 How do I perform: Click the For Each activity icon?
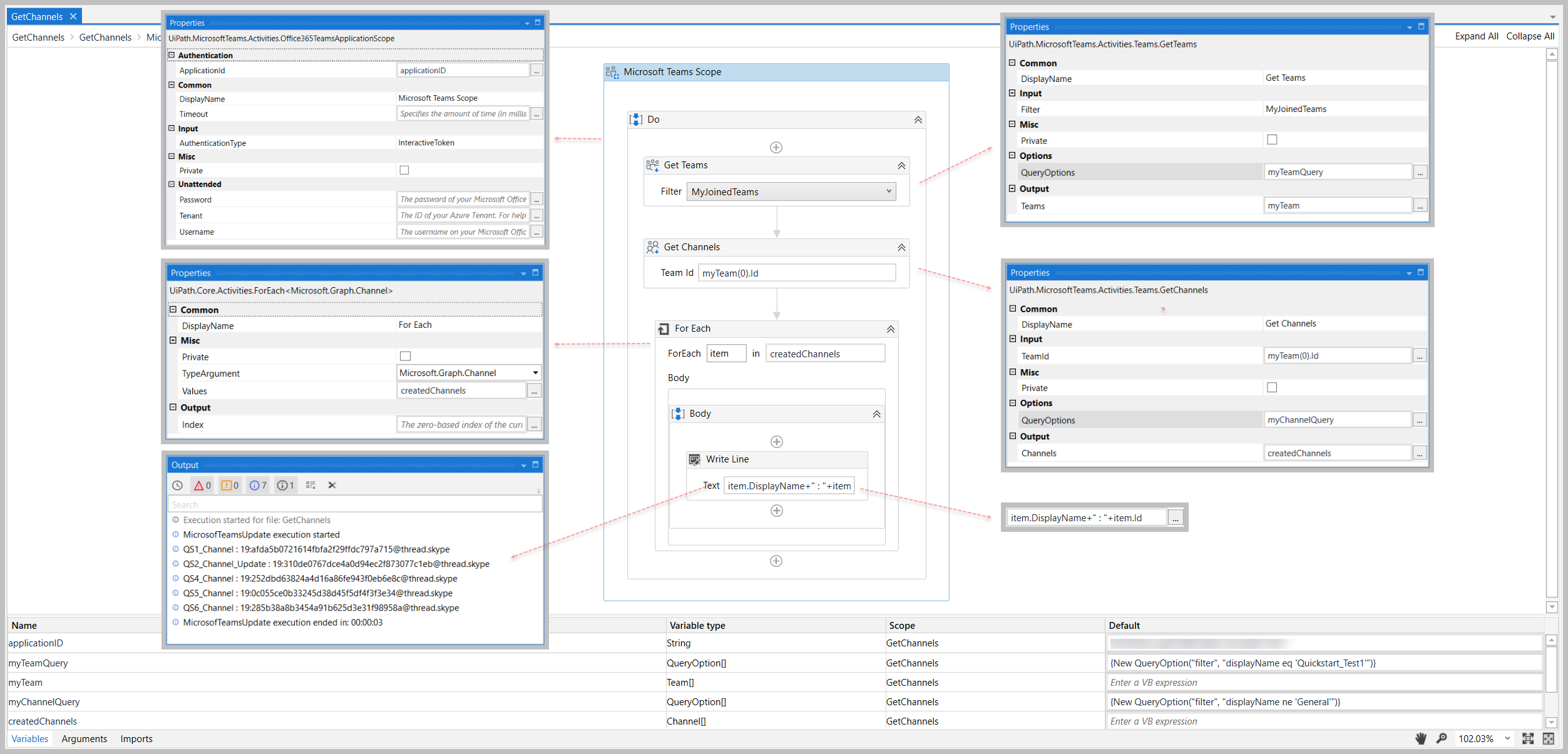click(x=664, y=329)
